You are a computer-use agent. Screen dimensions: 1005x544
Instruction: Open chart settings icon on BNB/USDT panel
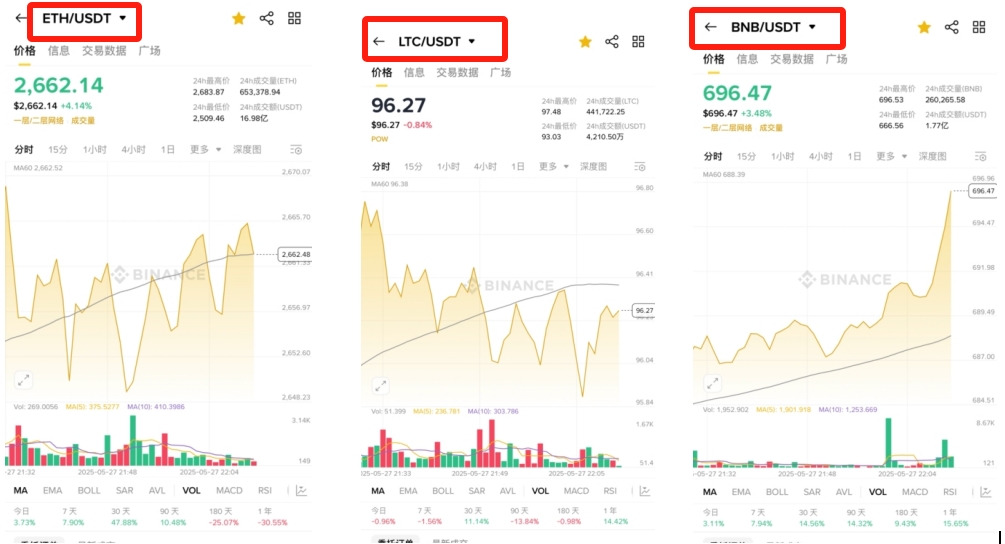(x=981, y=156)
